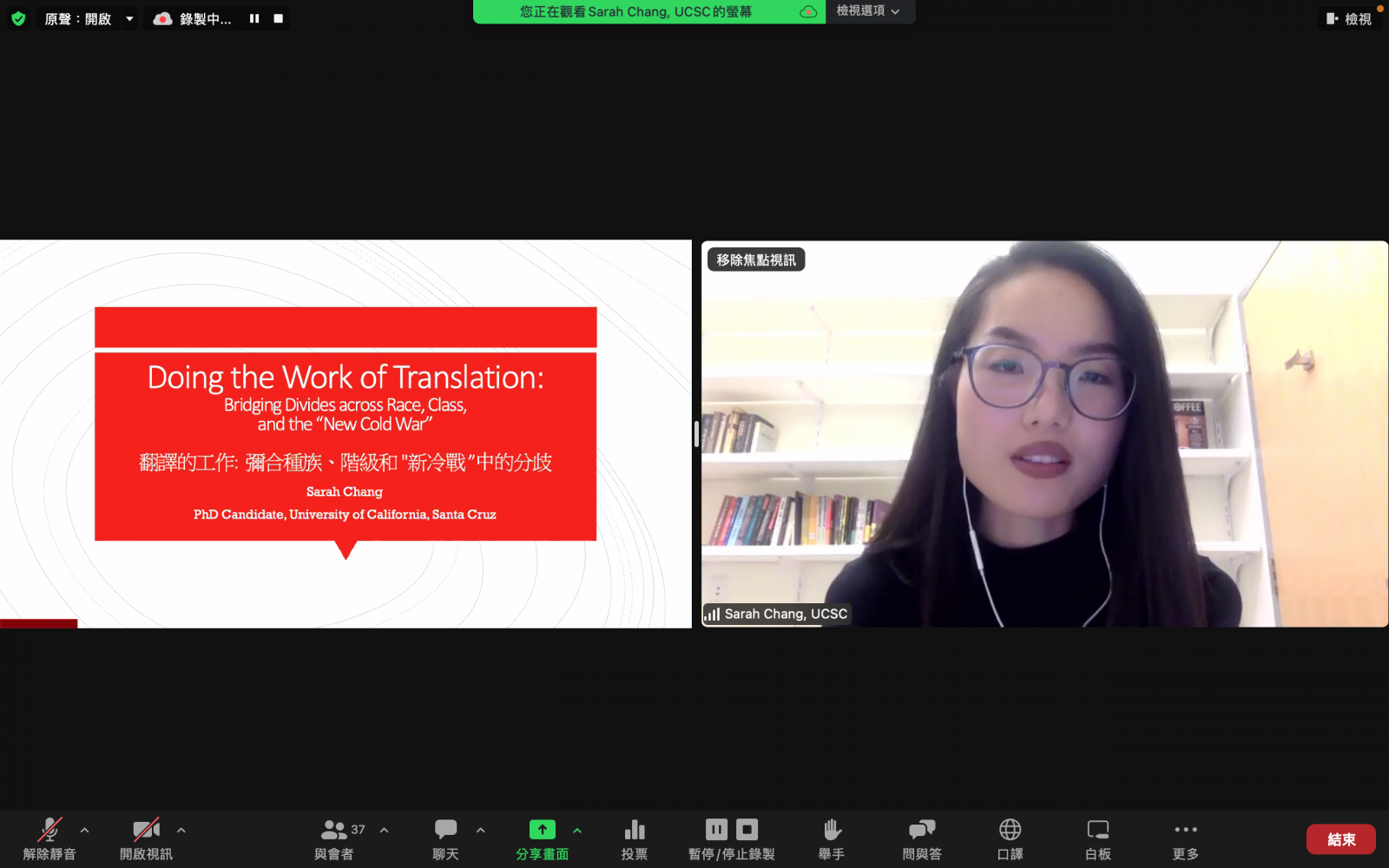Click the divider handle between slide and video
Screen dimensions: 1389x868
pyautogui.click(x=696, y=434)
